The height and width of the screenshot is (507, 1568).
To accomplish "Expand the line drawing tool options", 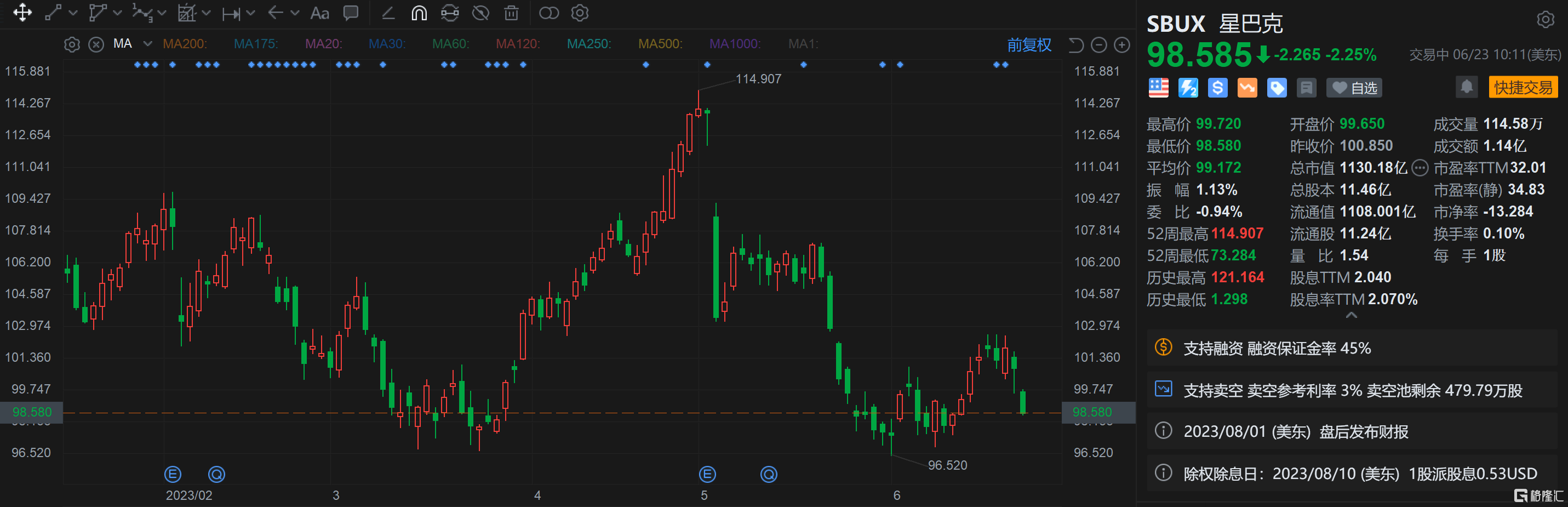I will pos(73,13).
